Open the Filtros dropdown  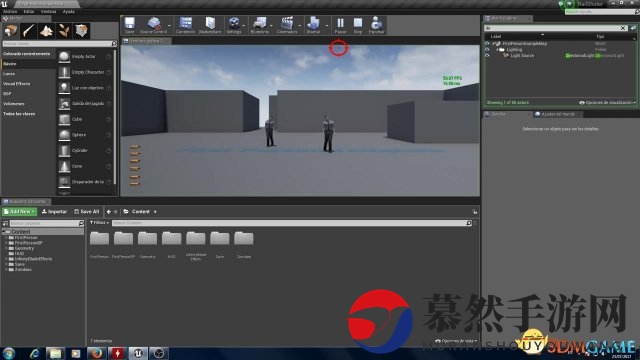pos(100,223)
